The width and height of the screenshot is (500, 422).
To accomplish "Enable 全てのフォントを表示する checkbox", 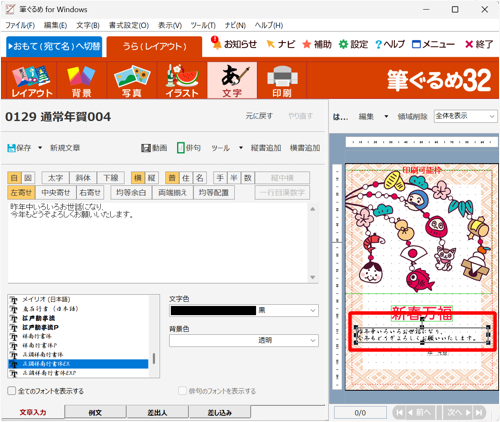I will coord(12,391).
